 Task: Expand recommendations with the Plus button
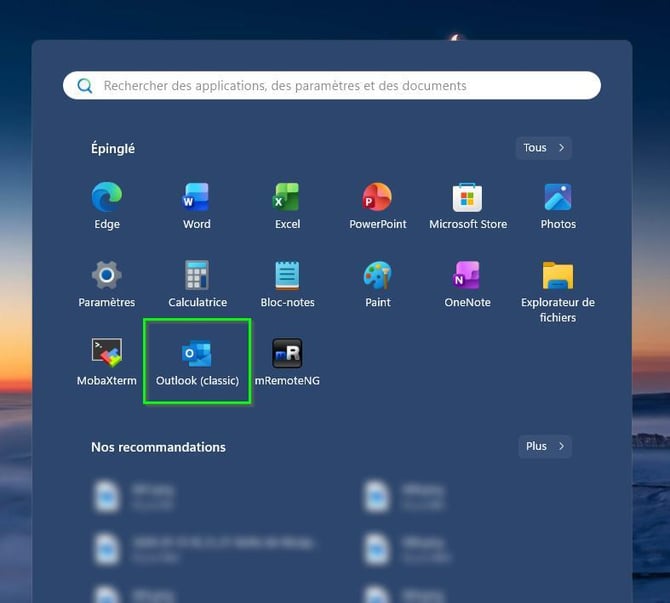tap(544, 446)
